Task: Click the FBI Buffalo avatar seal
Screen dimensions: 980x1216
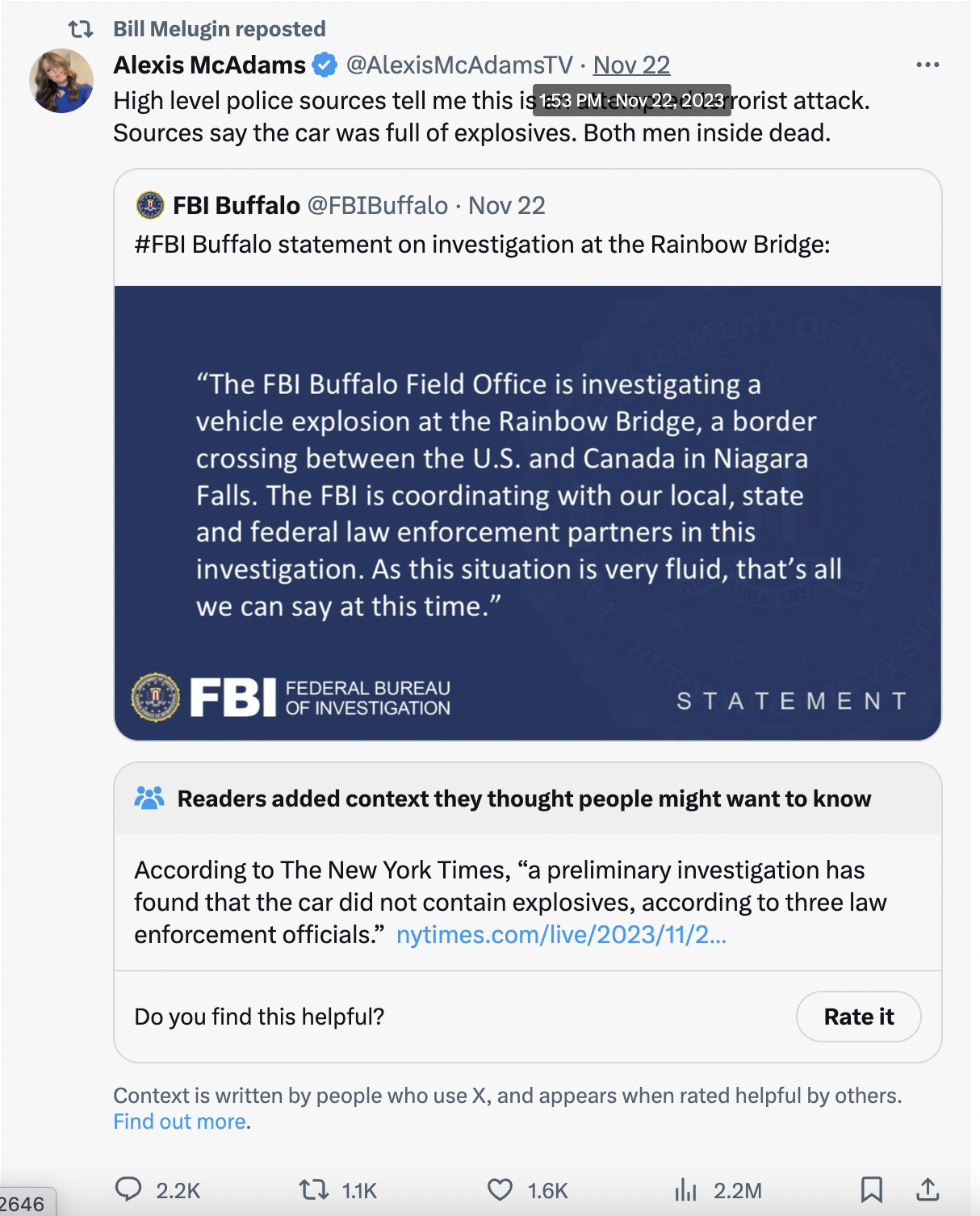Action: (x=150, y=205)
